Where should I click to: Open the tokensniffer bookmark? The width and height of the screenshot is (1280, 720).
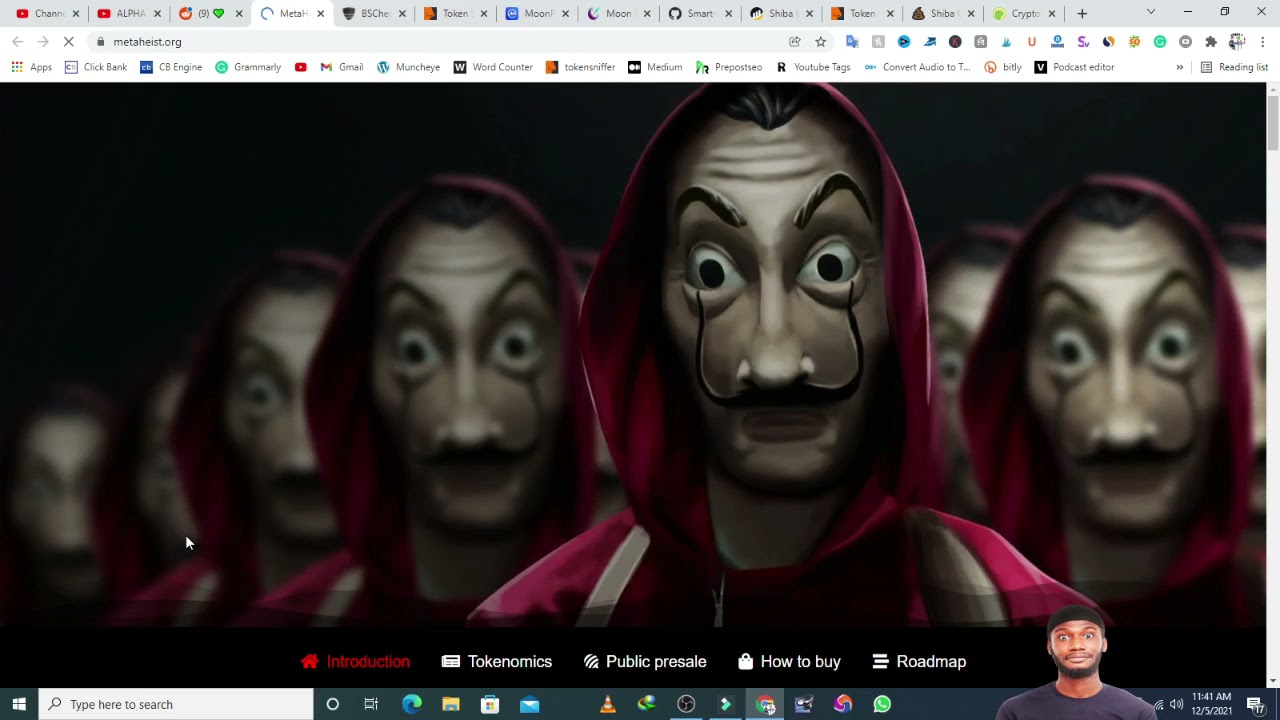(x=580, y=67)
